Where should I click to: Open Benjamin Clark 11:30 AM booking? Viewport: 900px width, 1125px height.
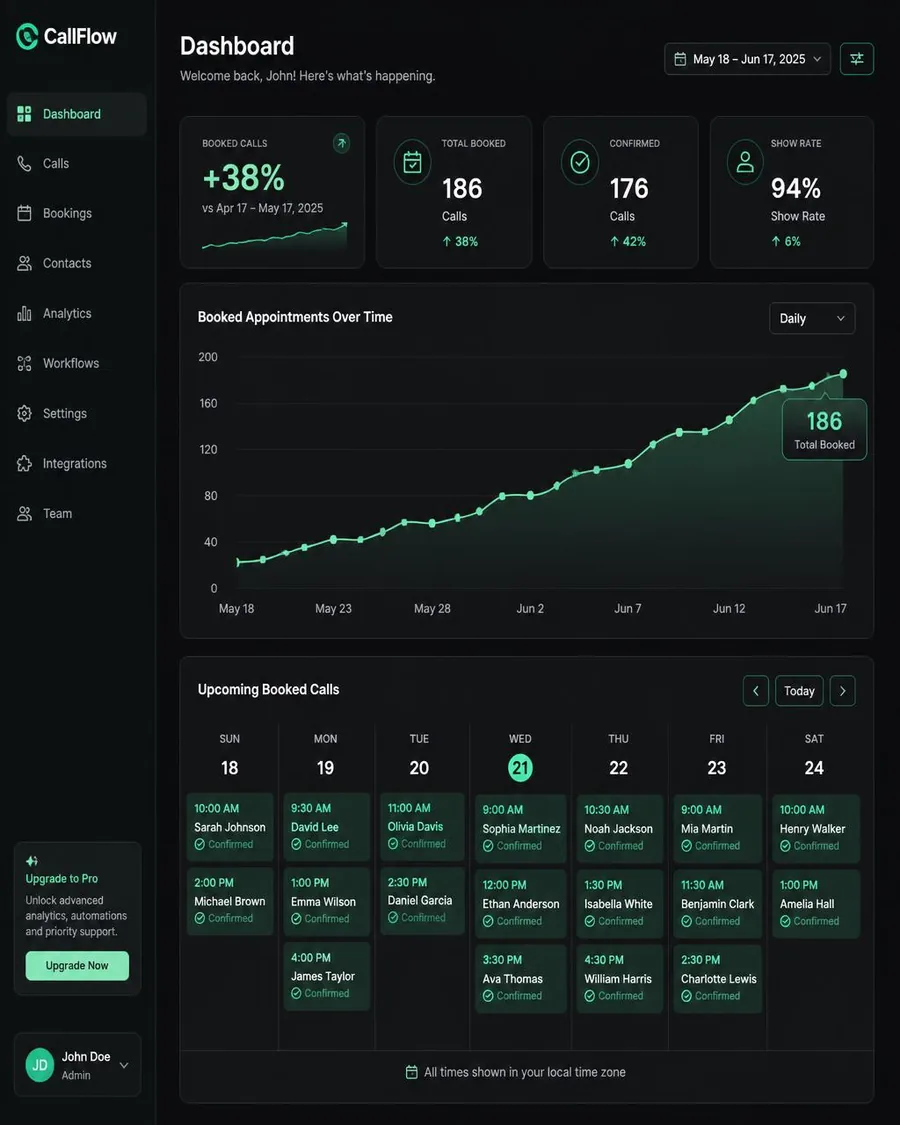(718, 903)
